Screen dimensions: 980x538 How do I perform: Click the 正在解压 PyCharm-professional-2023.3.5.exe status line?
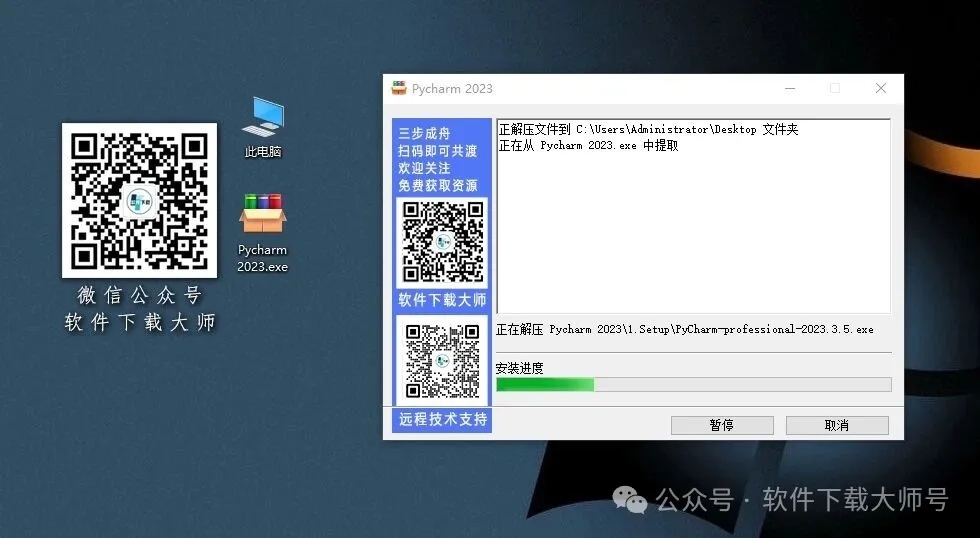684,329
